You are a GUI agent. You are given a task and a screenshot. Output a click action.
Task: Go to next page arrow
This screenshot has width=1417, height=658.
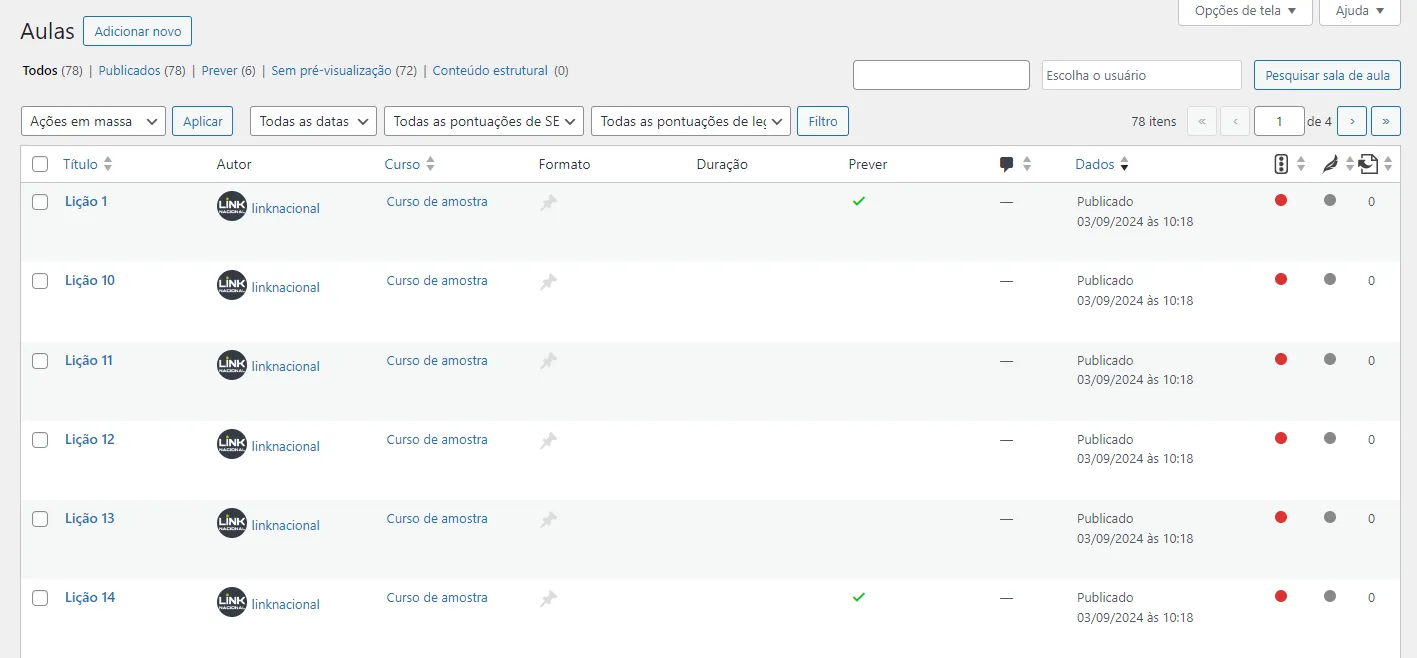1352,121
